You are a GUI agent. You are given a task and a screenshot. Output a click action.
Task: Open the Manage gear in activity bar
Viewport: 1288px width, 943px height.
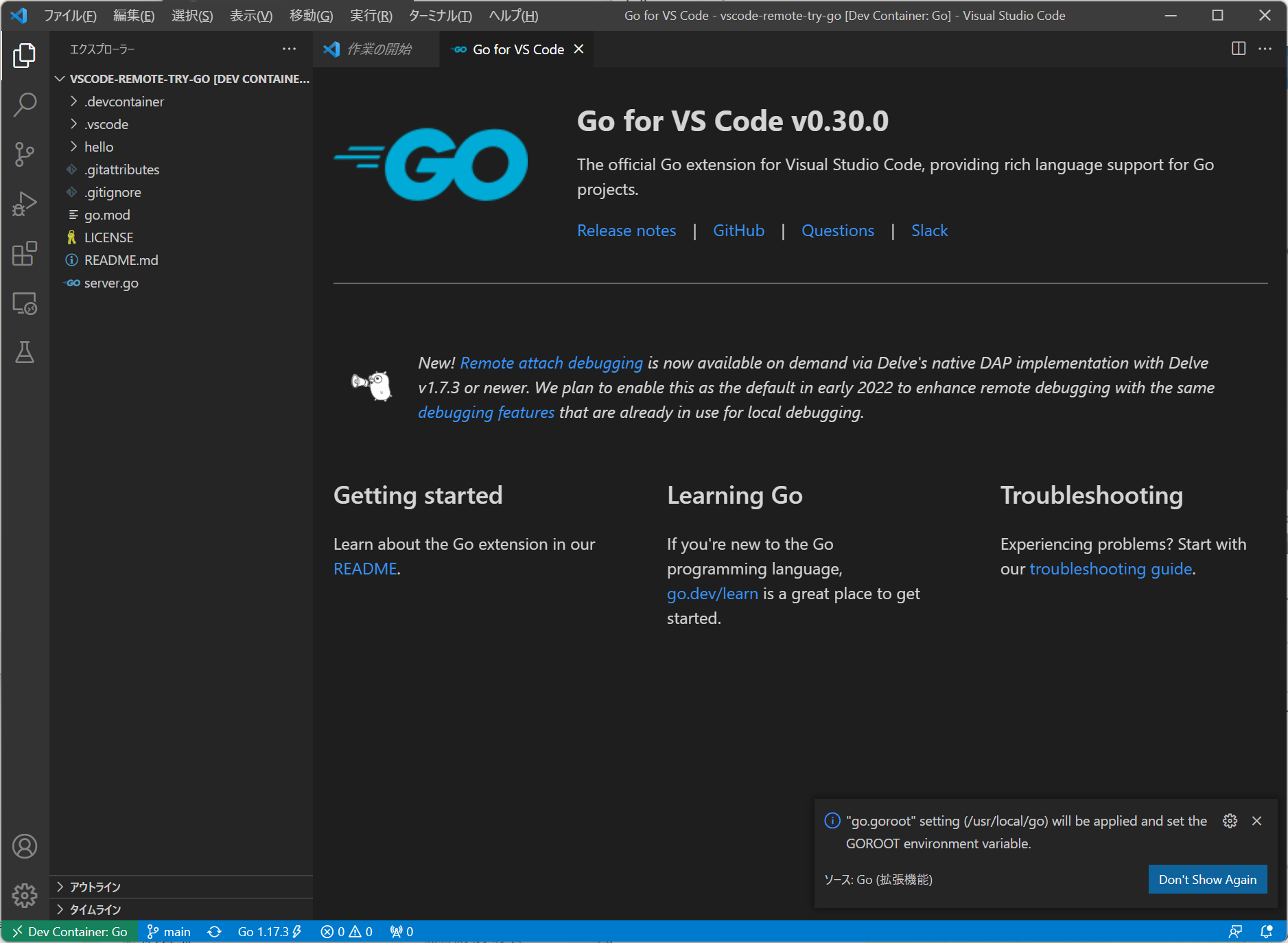tap(25, 895)
